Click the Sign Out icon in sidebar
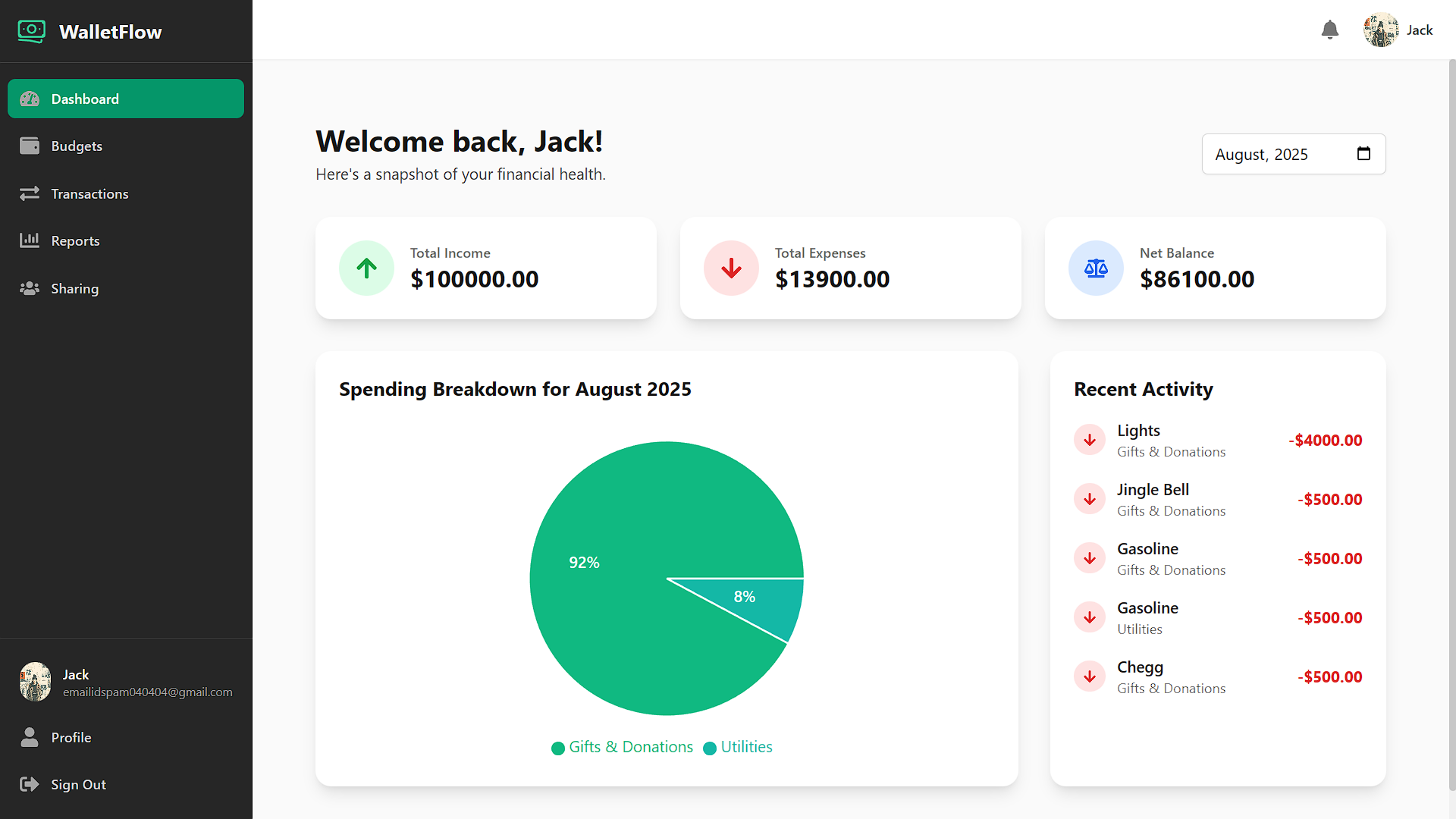 click(x=30, y=784)
